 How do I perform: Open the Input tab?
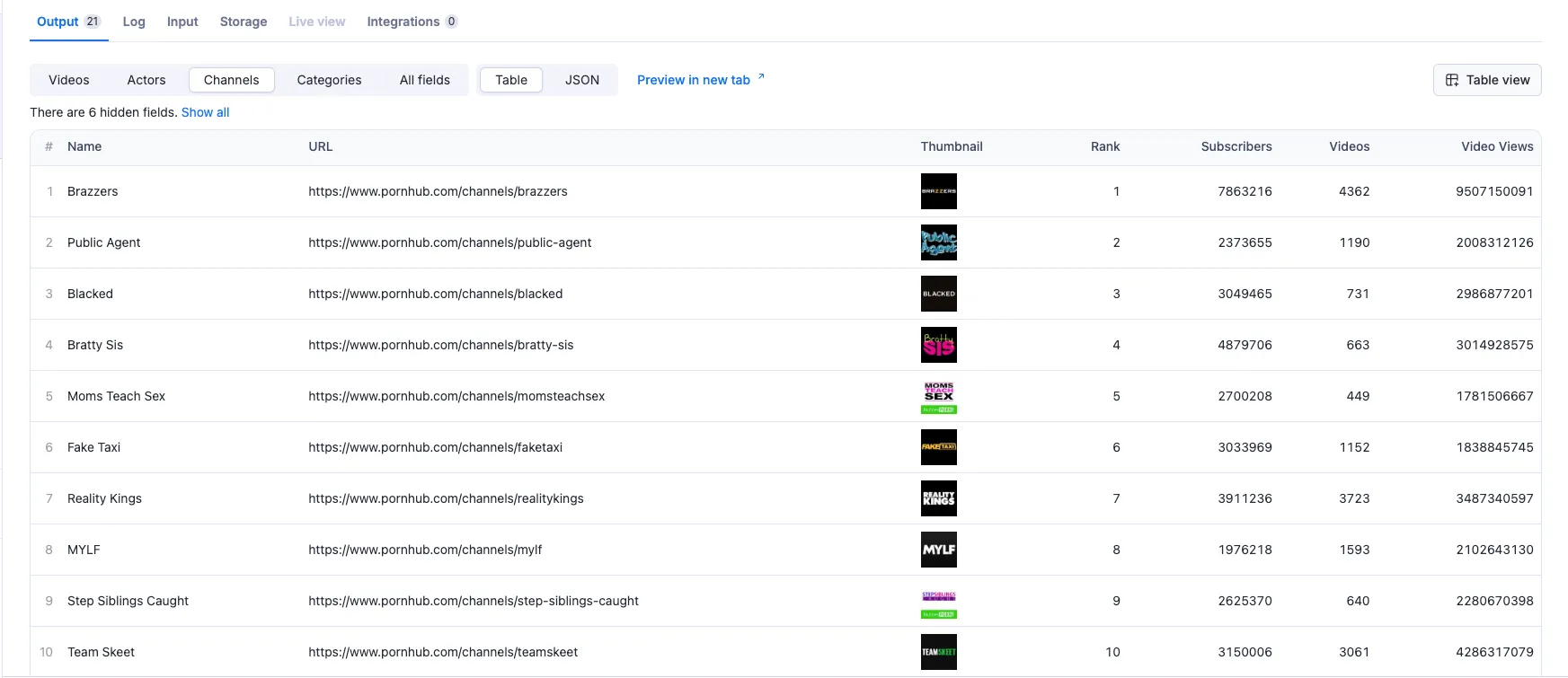[182, 22]
